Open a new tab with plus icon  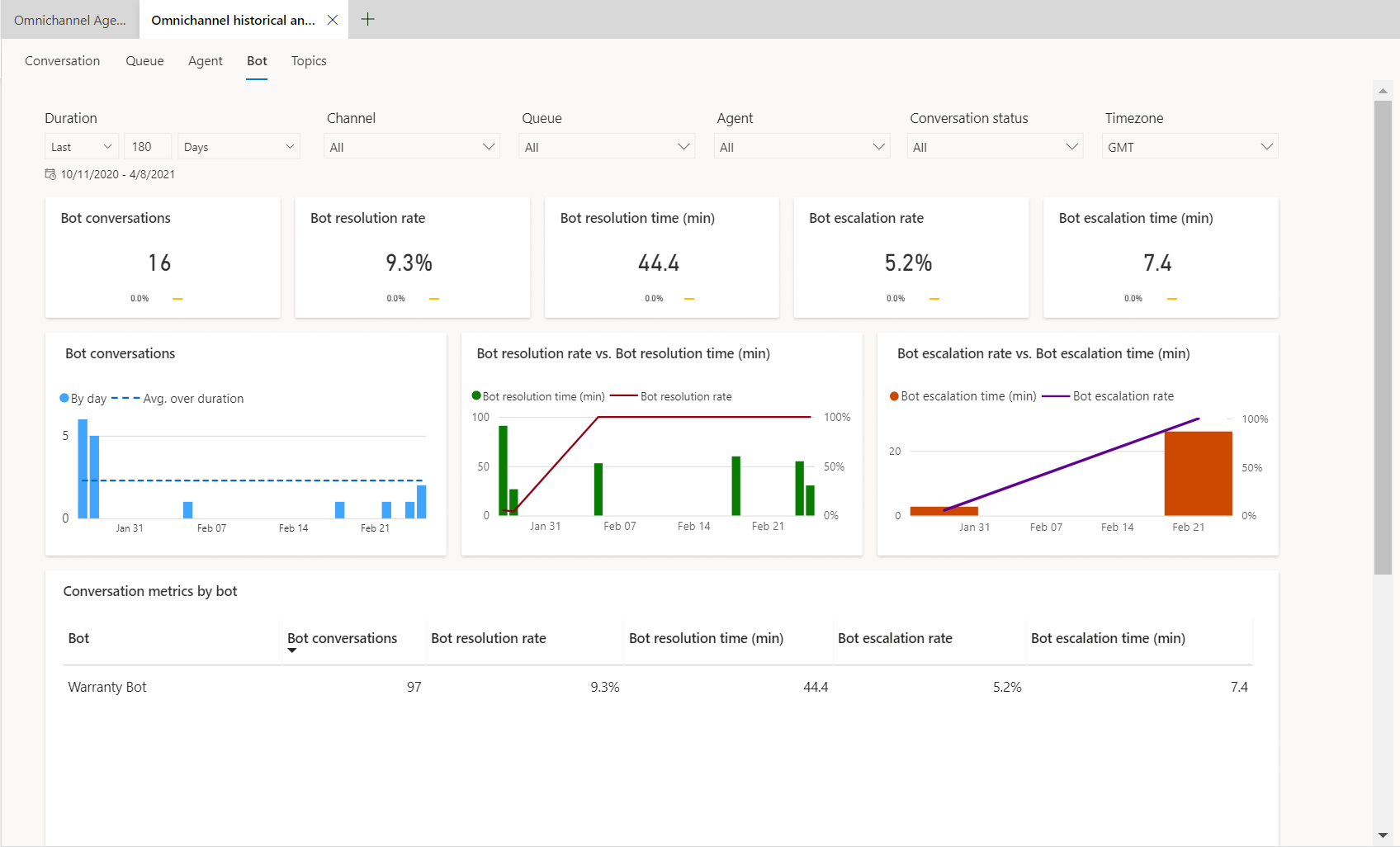point(368,19)
